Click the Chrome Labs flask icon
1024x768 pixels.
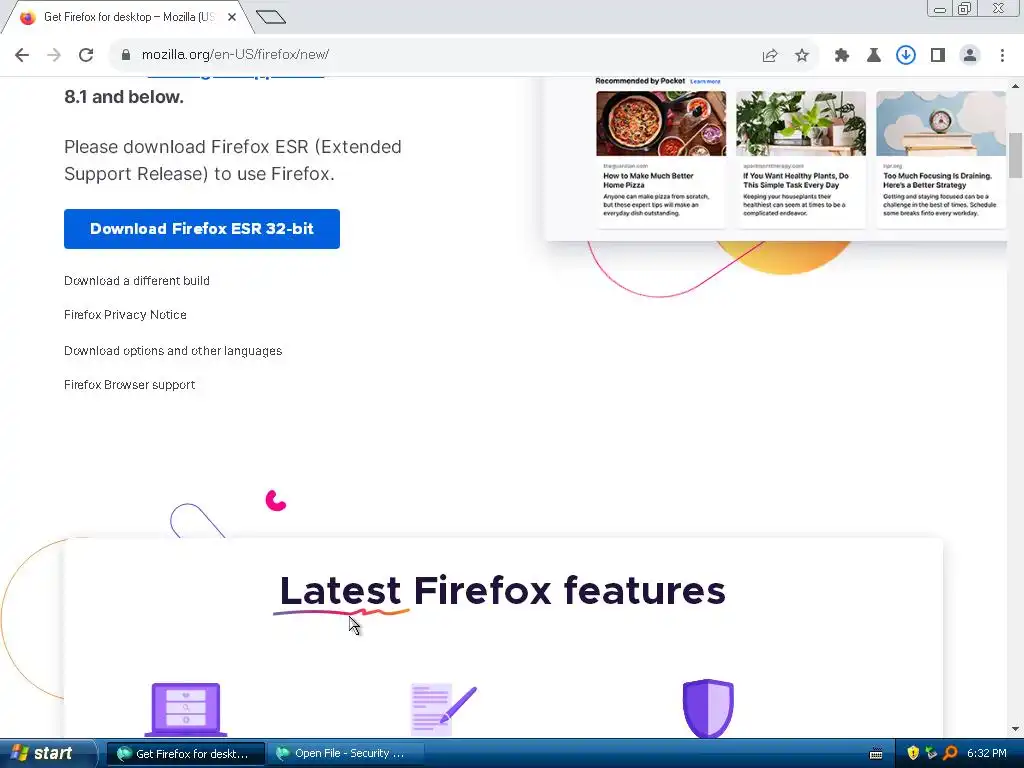click(x=874, y=56)
